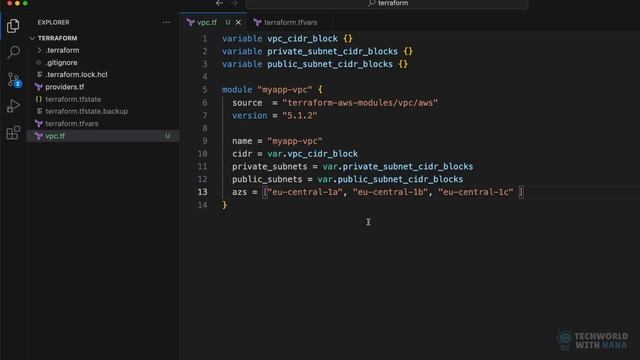The width and height of the screenshot is (640, 360).
Task: Open .gitignore in the explorer
Action: 61,62
